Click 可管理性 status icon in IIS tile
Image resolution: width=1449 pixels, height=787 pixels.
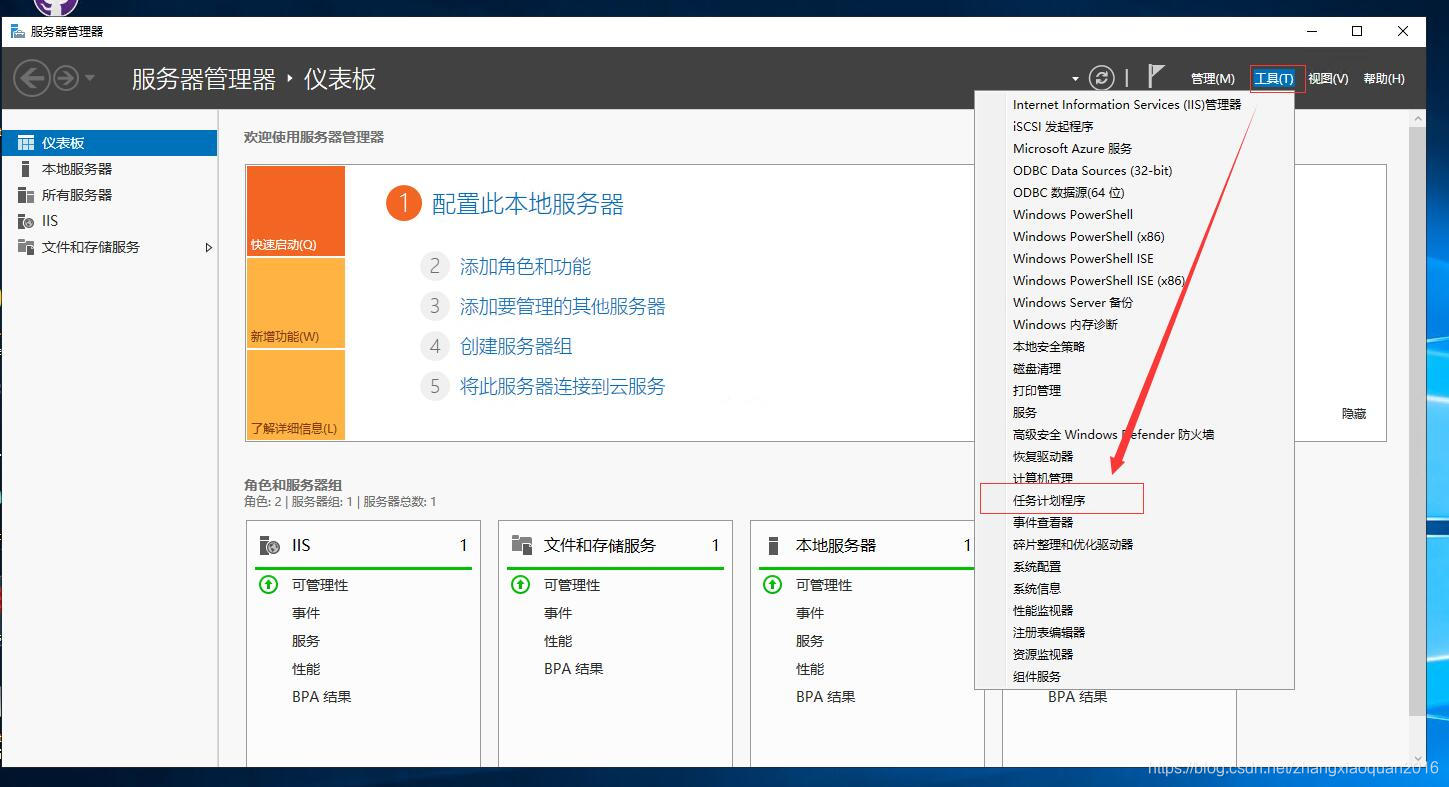pyautogui.click(x=268, y=585)
